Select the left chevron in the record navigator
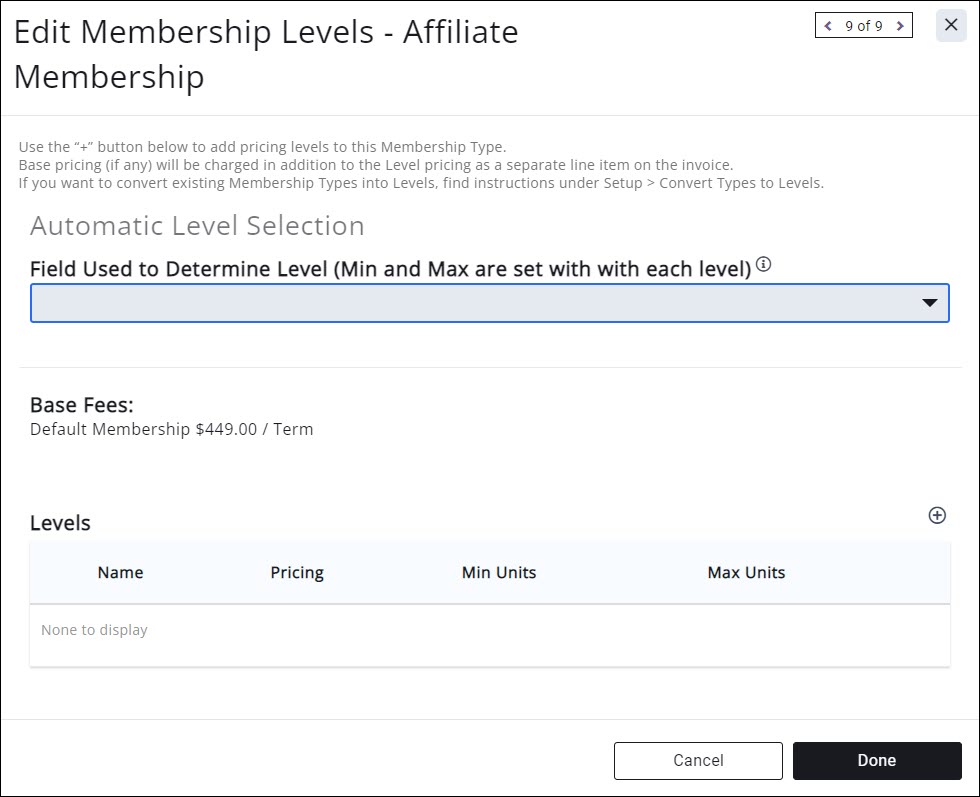980x797 pixels. 827,25
